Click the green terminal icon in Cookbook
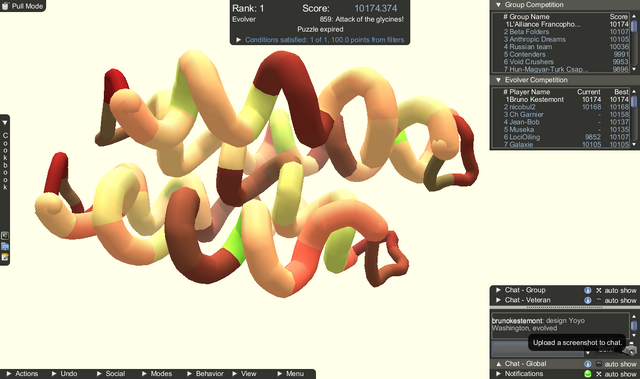 [x=5, y=236]
